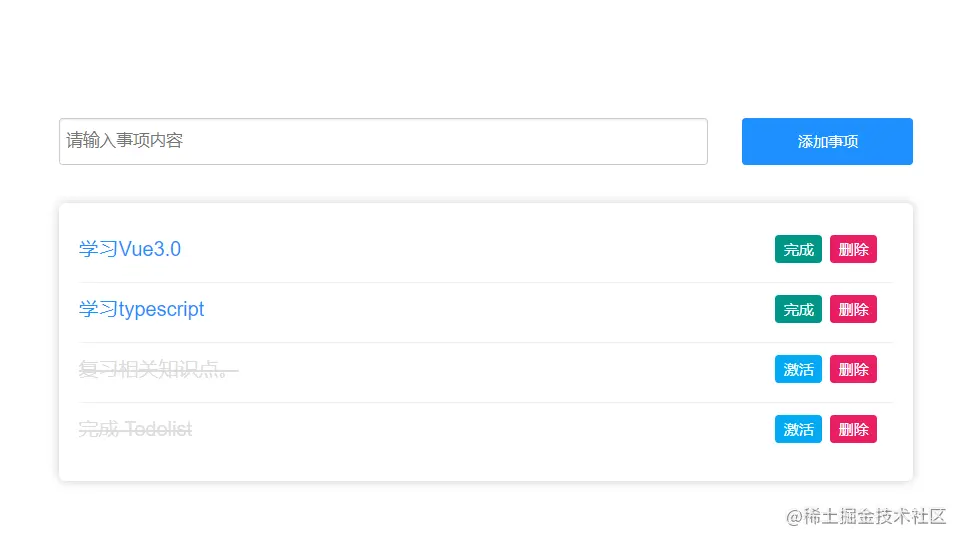Click the struck-through 完成 Todolist item
This screenshot has width=964, height=544.
[135, 430]
